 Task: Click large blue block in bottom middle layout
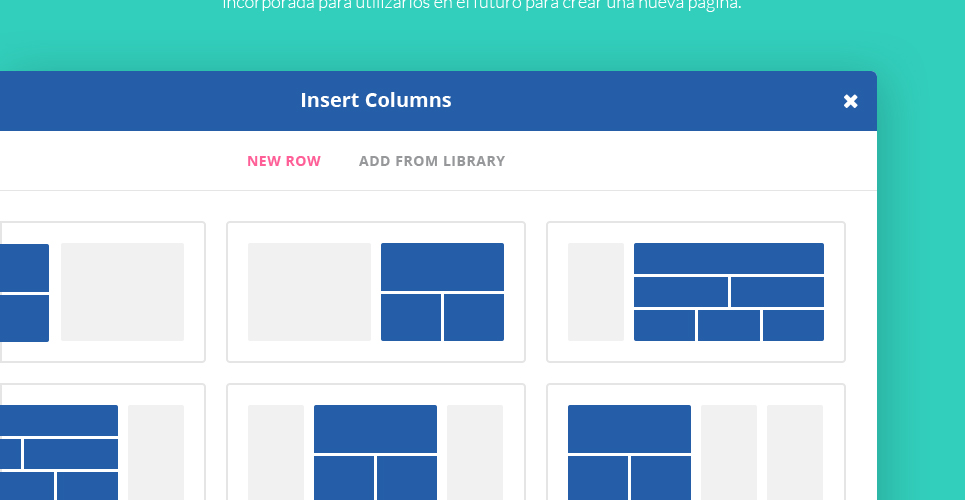click(x=375, y=429)
